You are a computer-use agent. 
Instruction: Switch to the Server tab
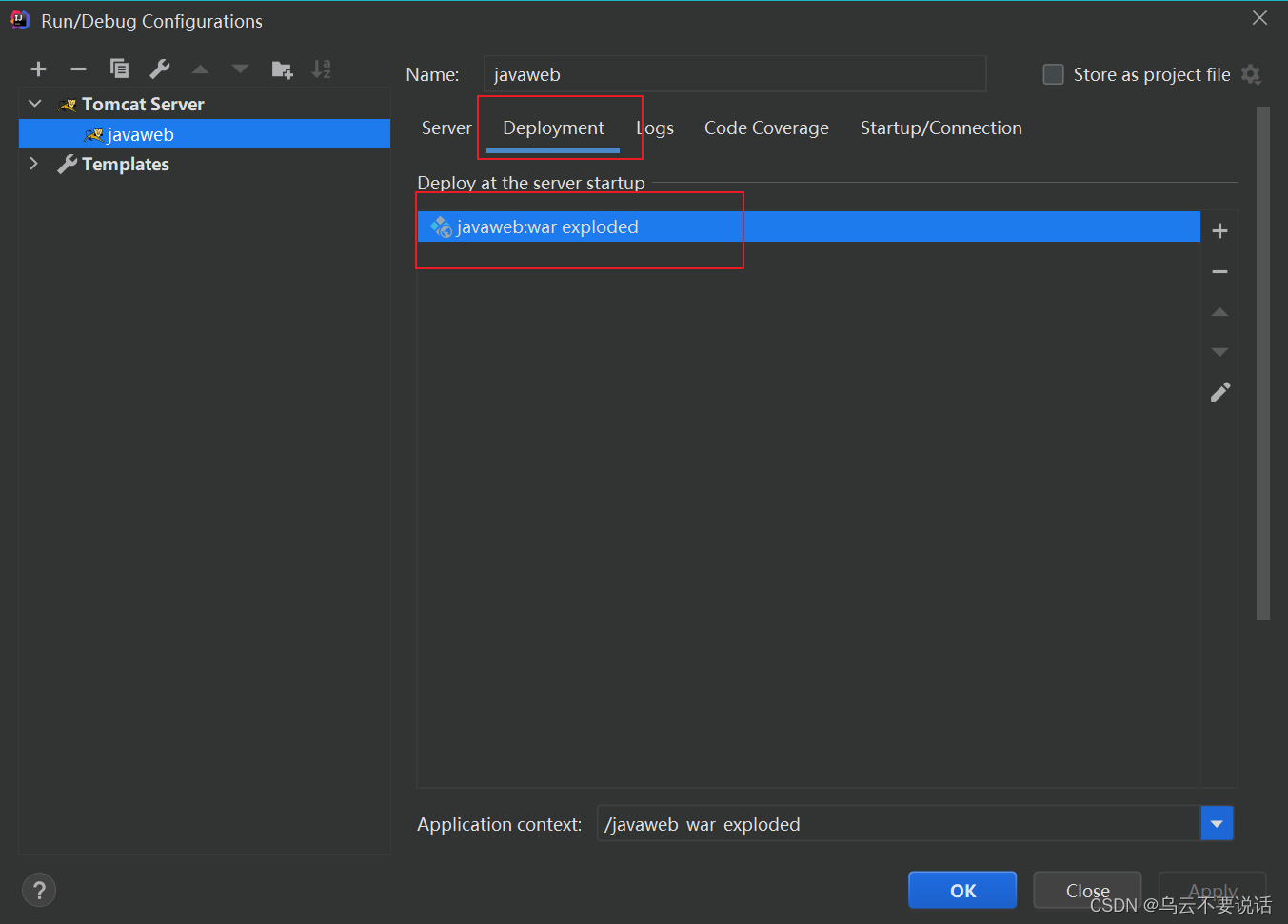tap(446, 128)
